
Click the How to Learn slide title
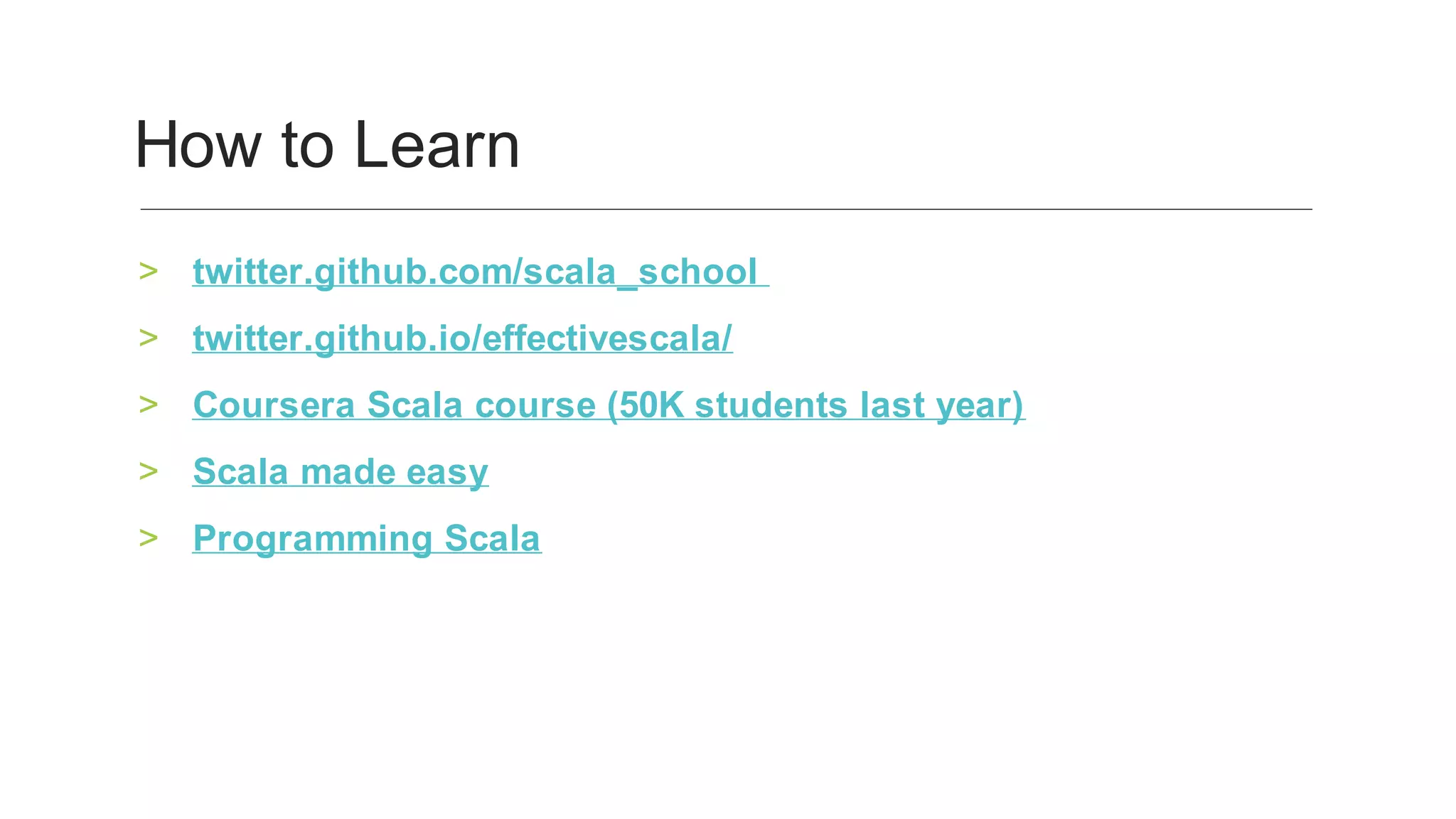click(327, 145)
